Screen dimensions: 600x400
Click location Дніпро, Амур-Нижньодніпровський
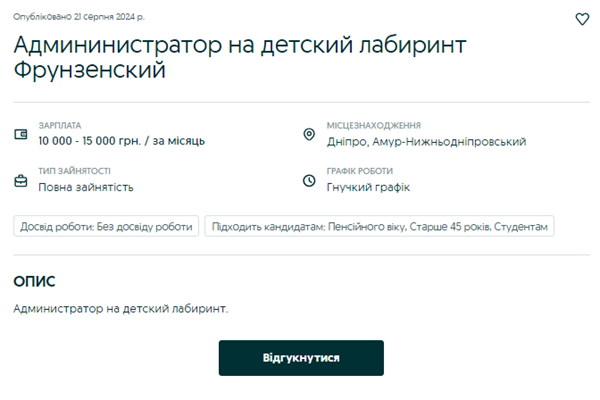(426, 141)
